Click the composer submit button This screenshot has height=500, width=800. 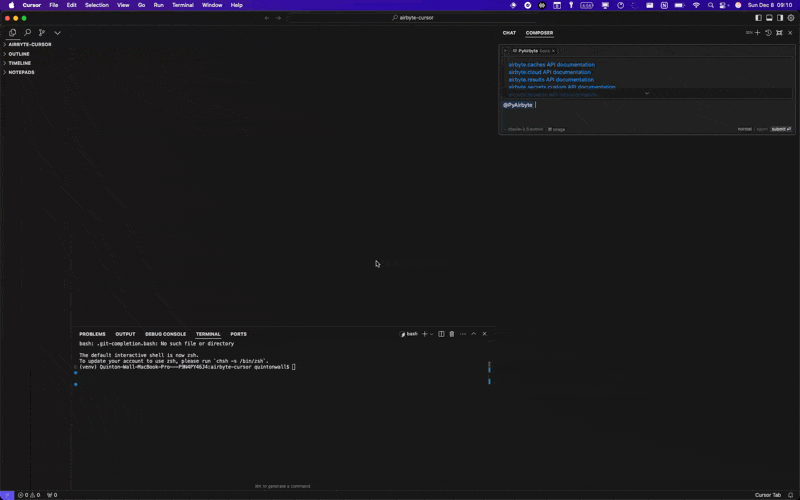(781, 129)
